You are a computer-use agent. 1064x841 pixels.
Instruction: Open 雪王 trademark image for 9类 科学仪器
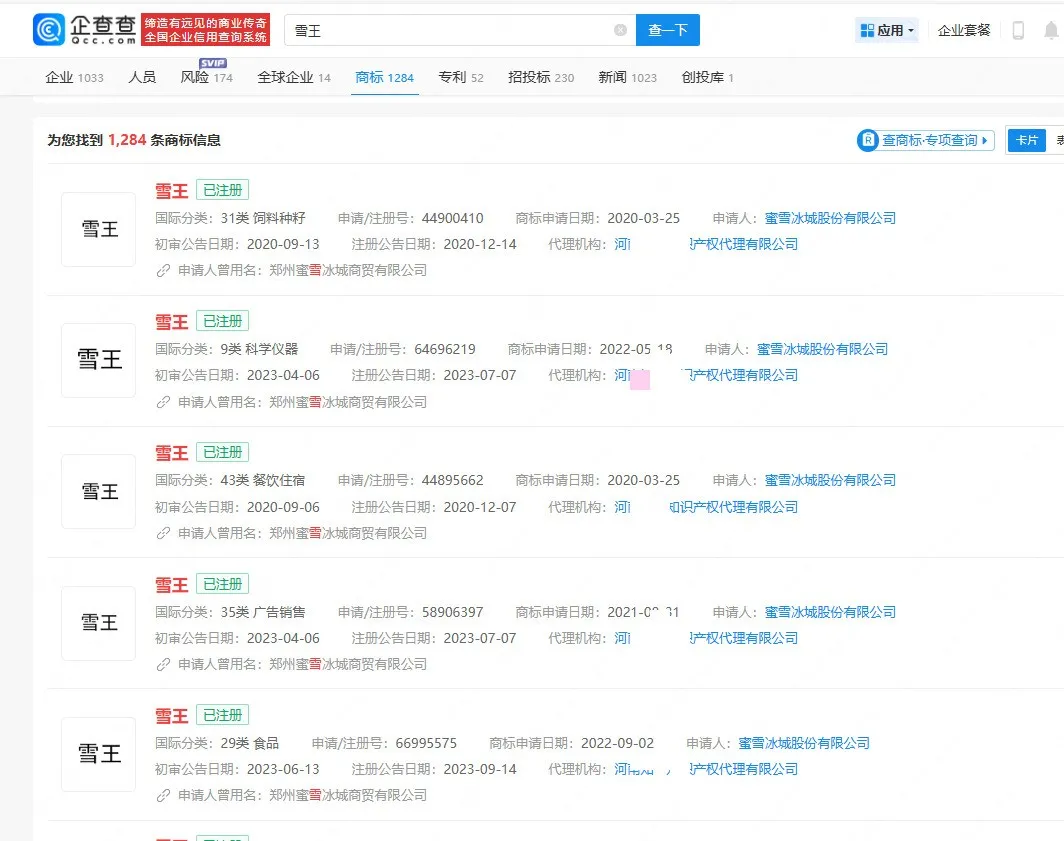click(x=98, y=360)
